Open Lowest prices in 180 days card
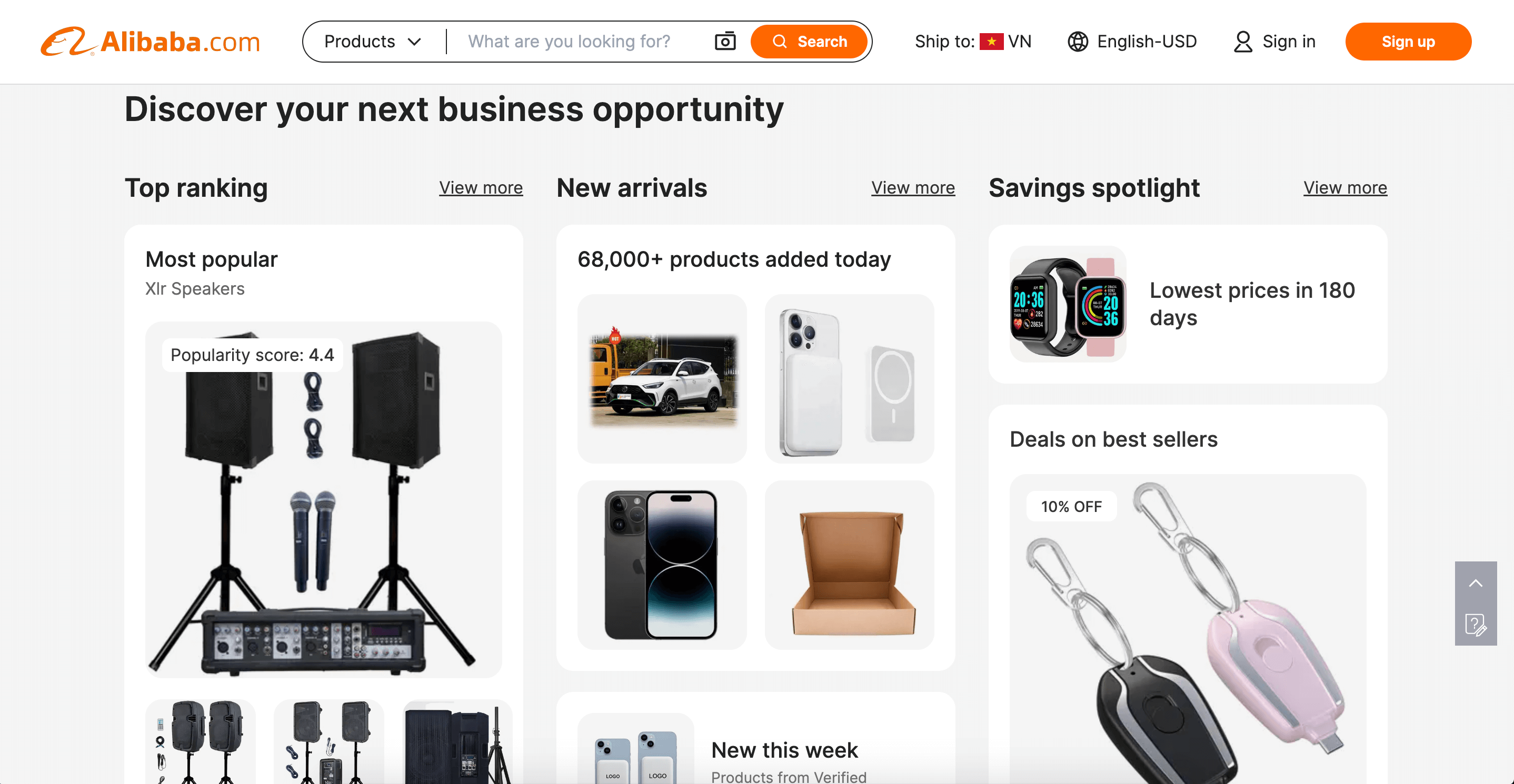Viewport: 1514px width, 784px height. click(1187, 304)
